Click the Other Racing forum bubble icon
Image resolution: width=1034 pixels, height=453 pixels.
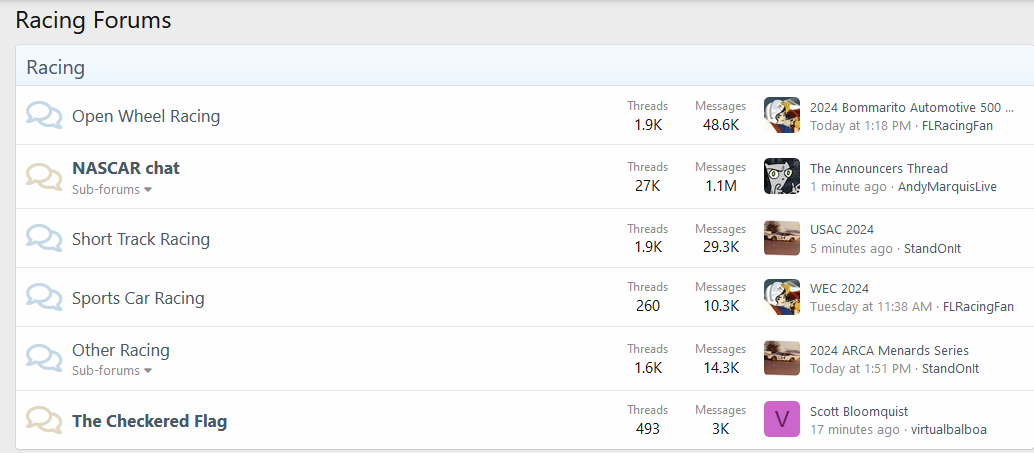(x=43, y=359)
